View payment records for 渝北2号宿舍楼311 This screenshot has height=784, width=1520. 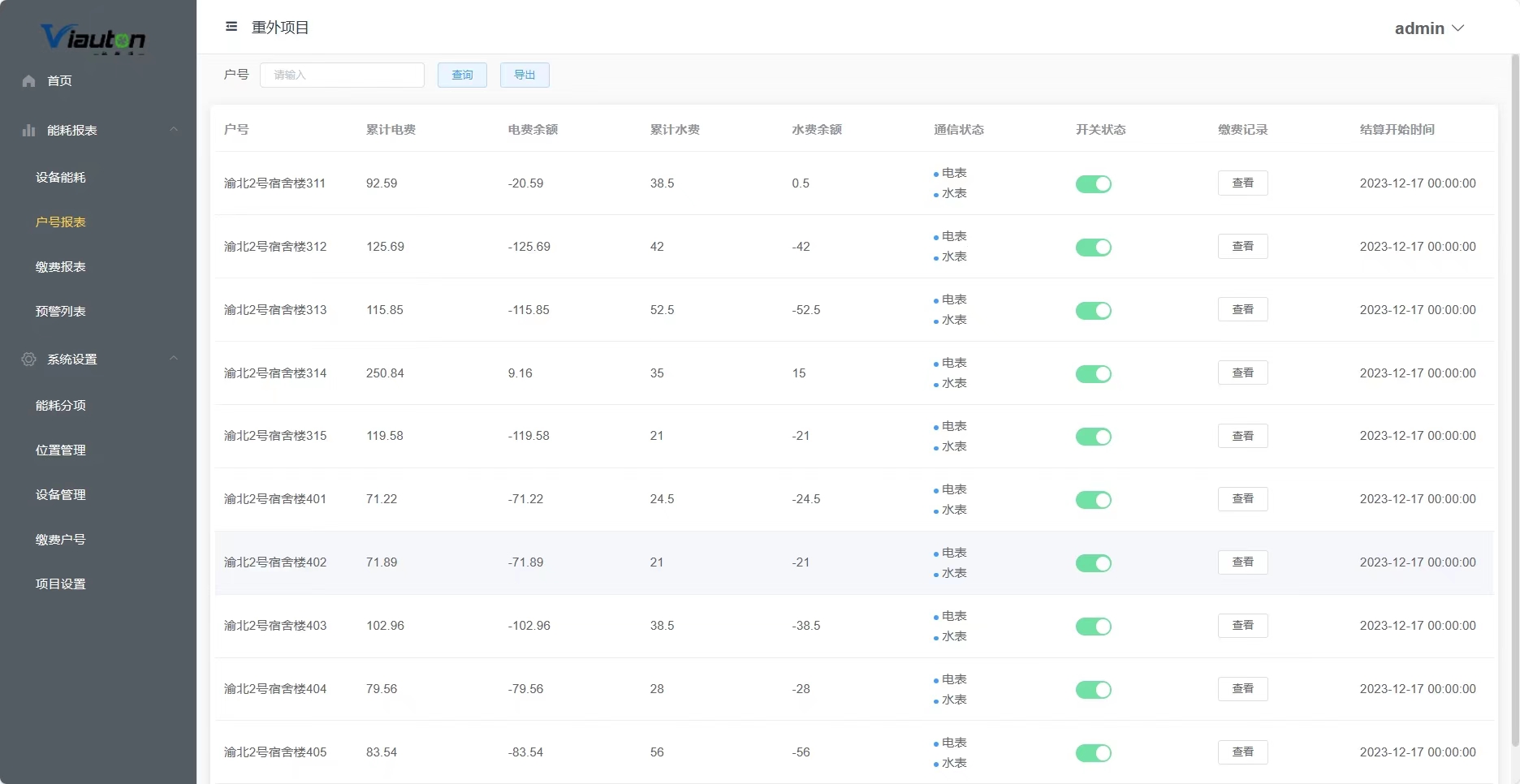(x=1242, y=183)
